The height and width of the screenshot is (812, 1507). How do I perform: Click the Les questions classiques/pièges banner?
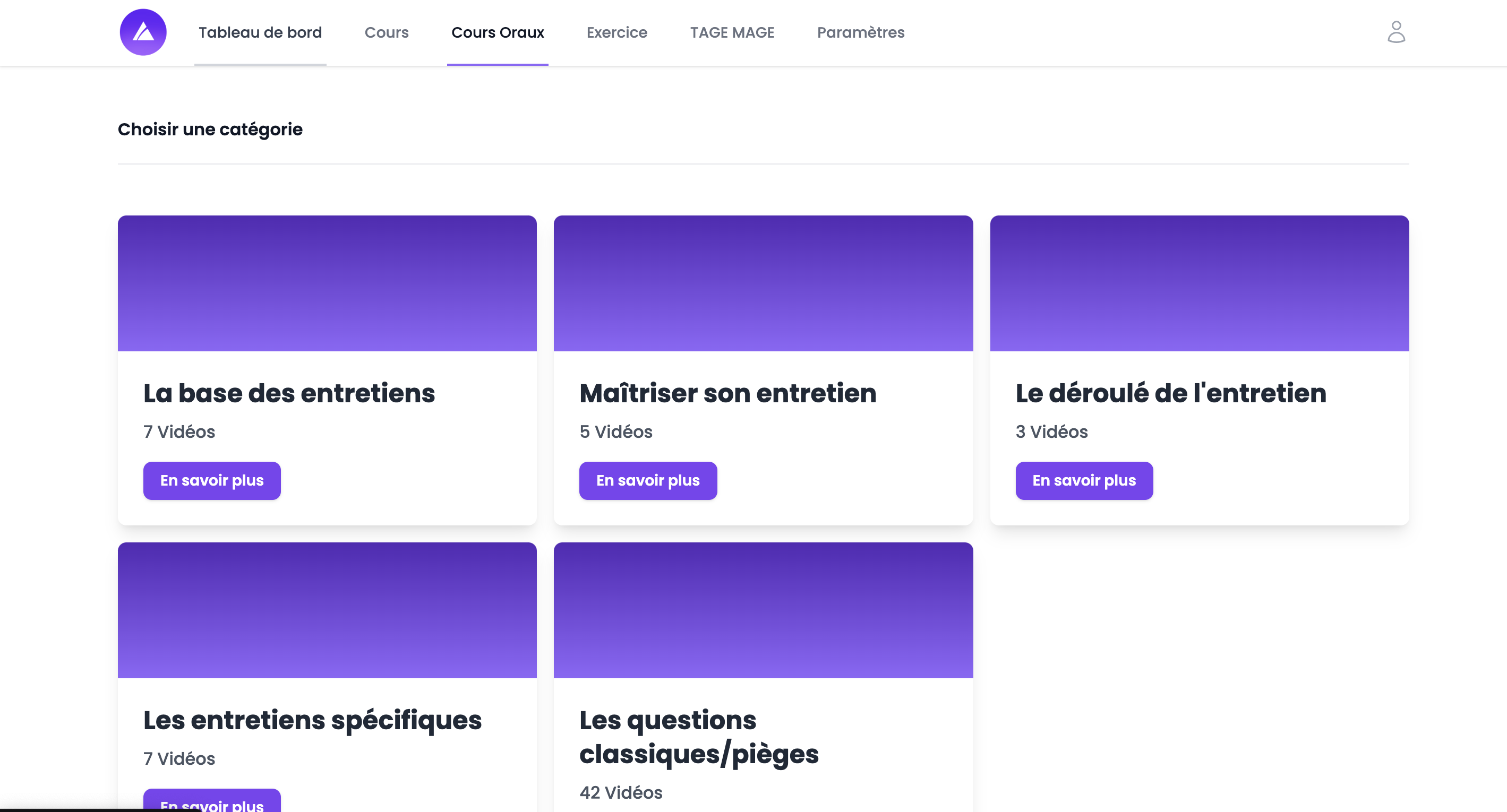click(764, 610)
